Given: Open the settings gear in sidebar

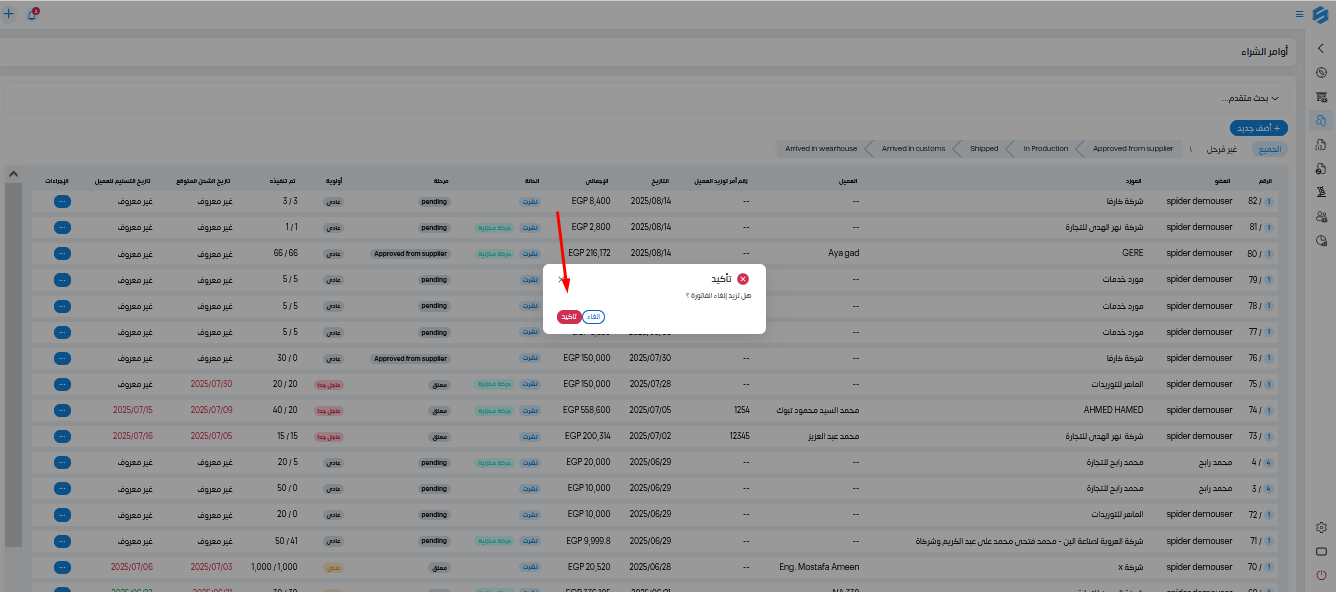Looking at the screenshot, I should (1321, 527).
